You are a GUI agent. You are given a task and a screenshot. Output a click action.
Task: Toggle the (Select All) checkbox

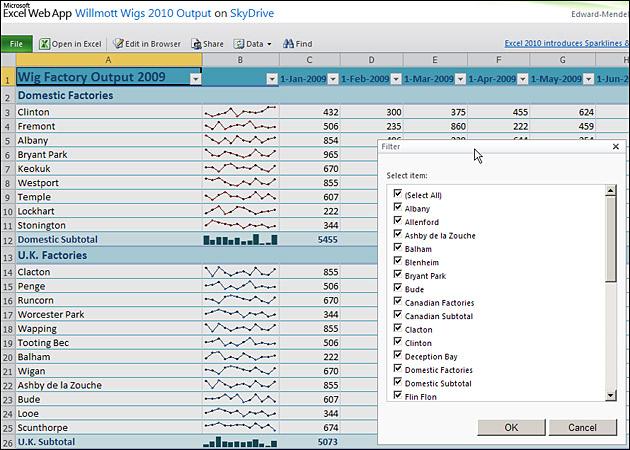pos(398,194)
